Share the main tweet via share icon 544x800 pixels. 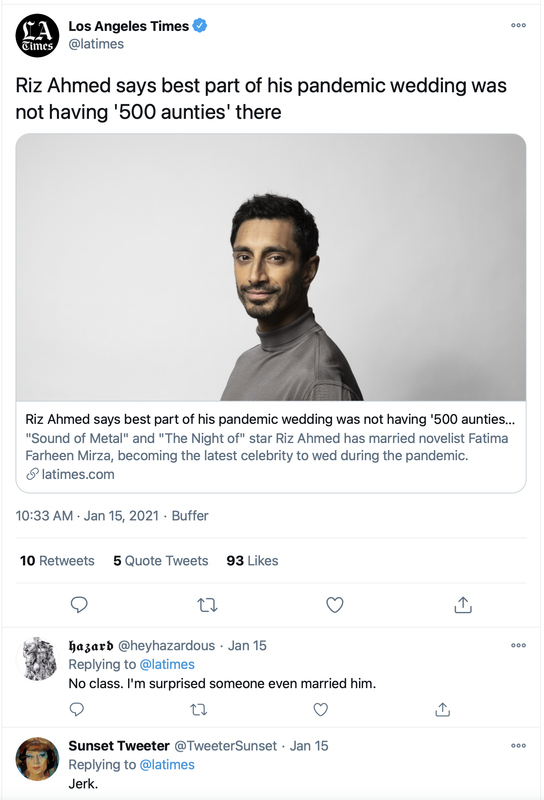click(x=463, y=604)
